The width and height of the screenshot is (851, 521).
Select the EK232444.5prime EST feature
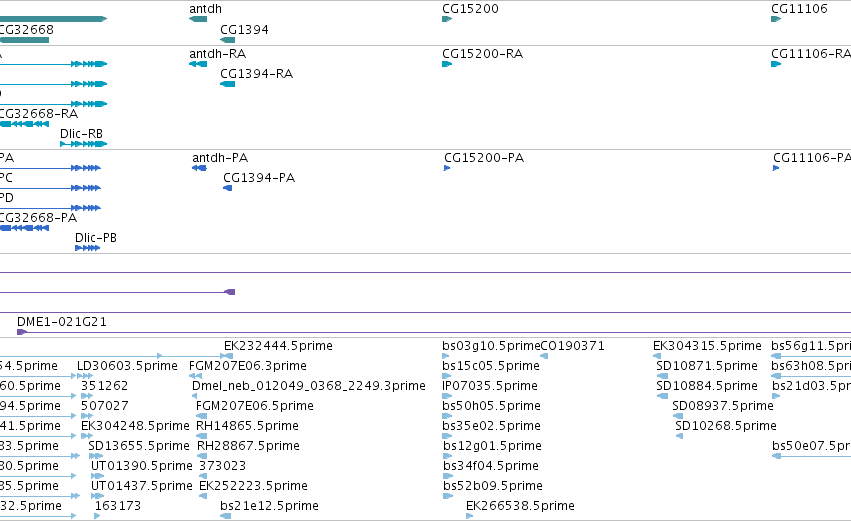coord(228,356)
